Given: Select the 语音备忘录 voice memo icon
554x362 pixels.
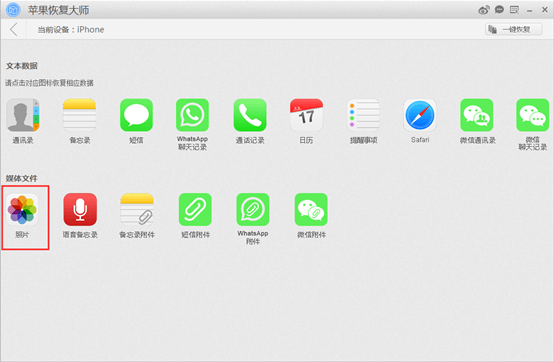Looking at the screenshot, I should point(80,210).
